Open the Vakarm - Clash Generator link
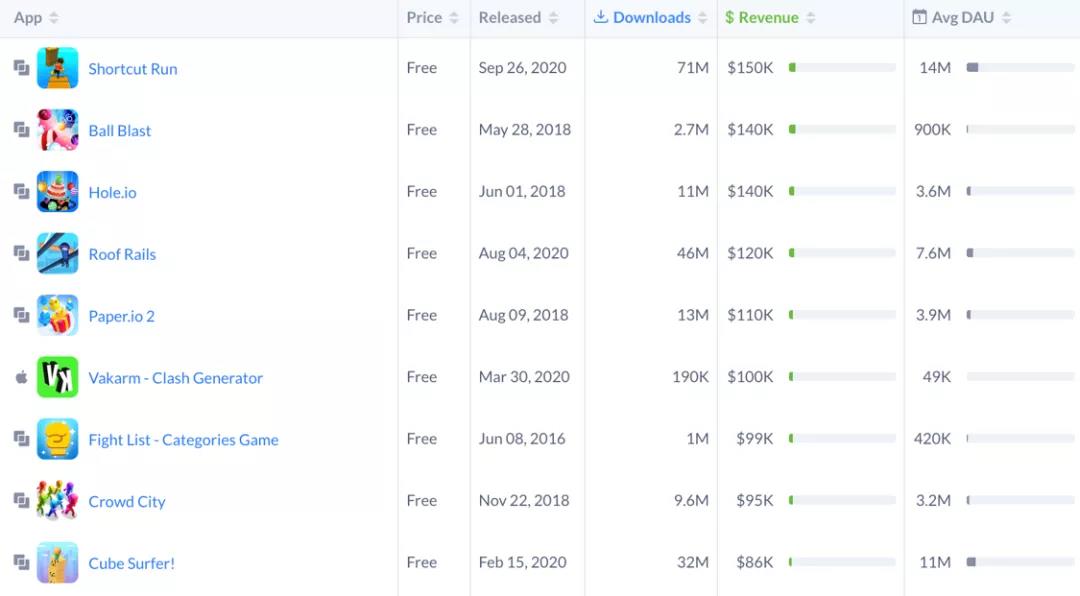This screenshot has width=1080, height=596. (176, 378)
